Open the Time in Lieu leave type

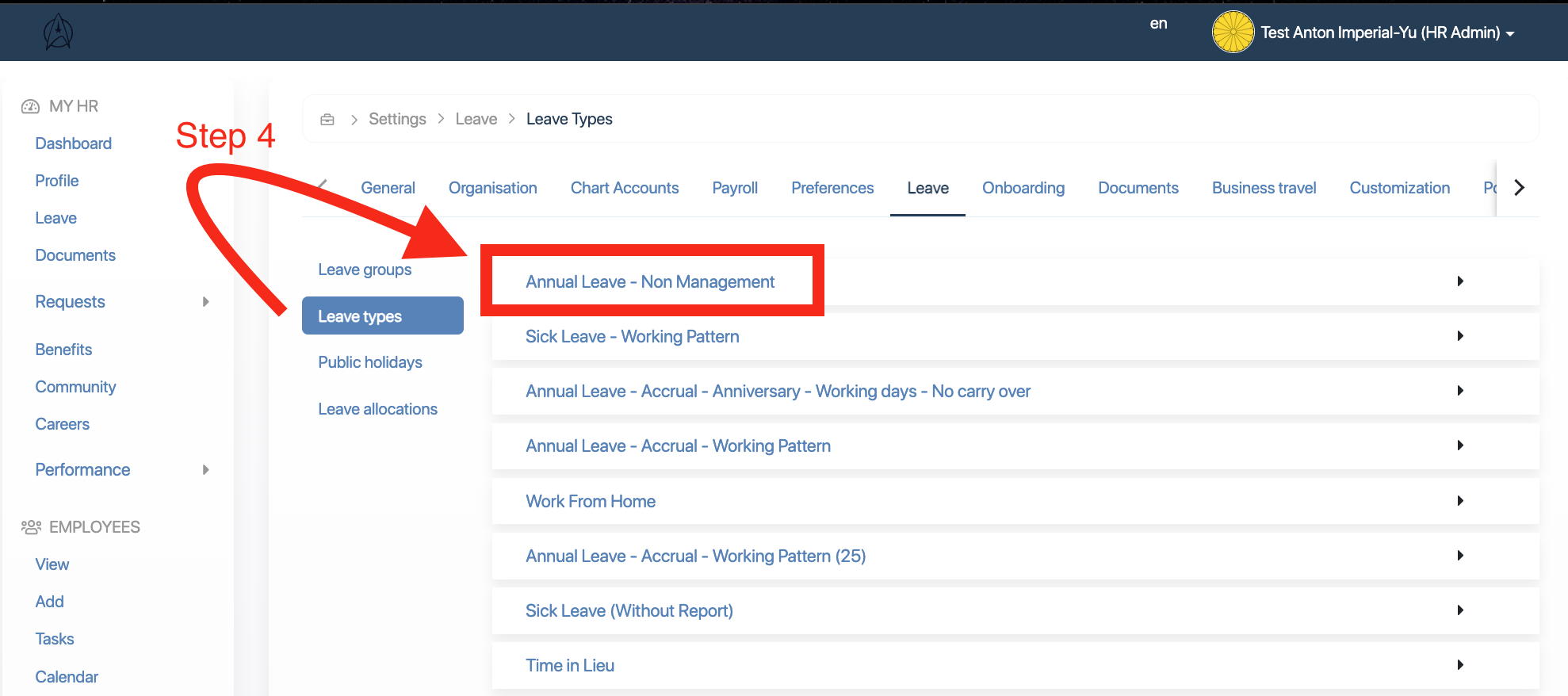click(569, 665)
